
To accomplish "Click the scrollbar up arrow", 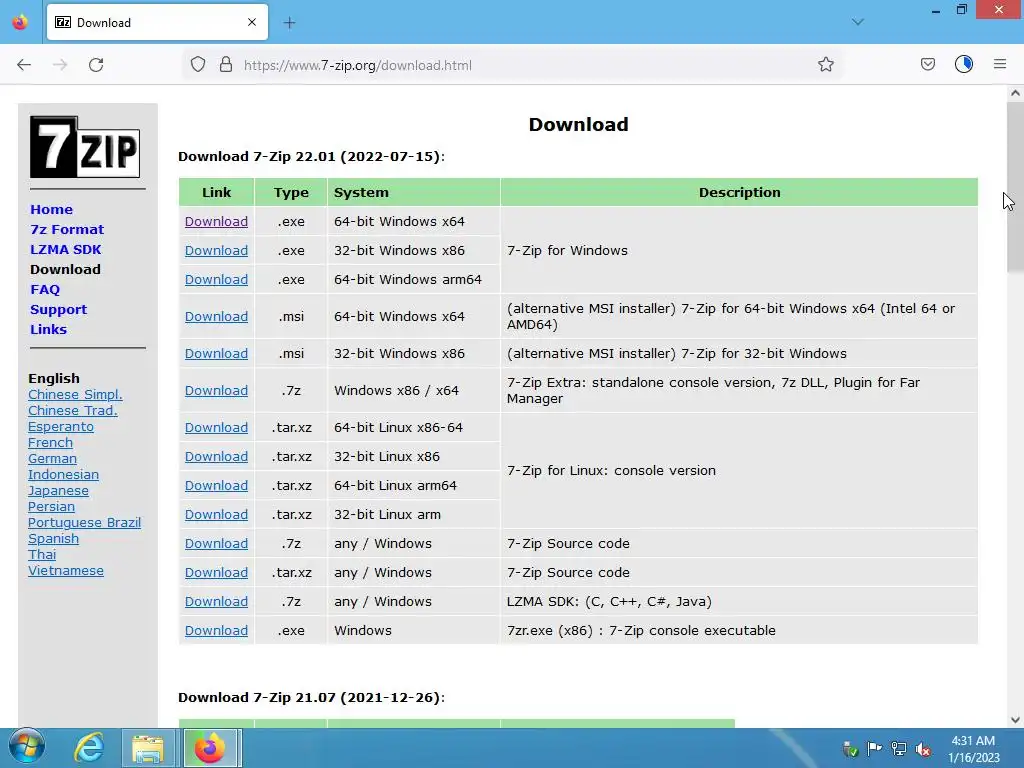I will point(1015,93).
